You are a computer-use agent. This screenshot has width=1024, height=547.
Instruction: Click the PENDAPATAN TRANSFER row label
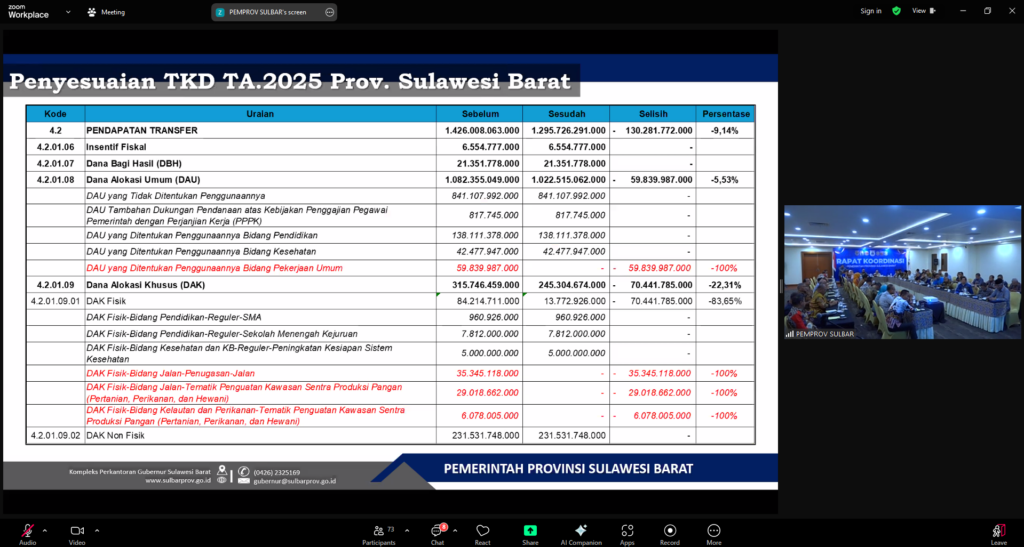[x=142, y=131]
